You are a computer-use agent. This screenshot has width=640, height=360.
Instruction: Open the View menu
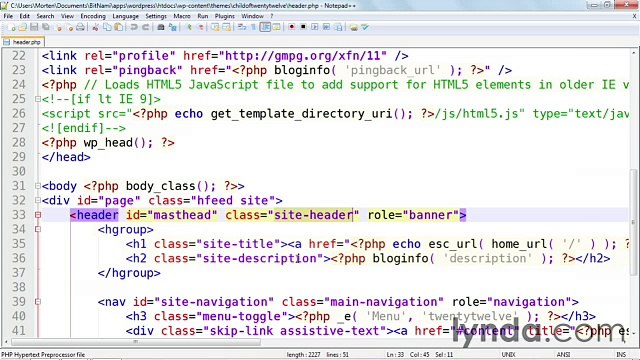67,16
